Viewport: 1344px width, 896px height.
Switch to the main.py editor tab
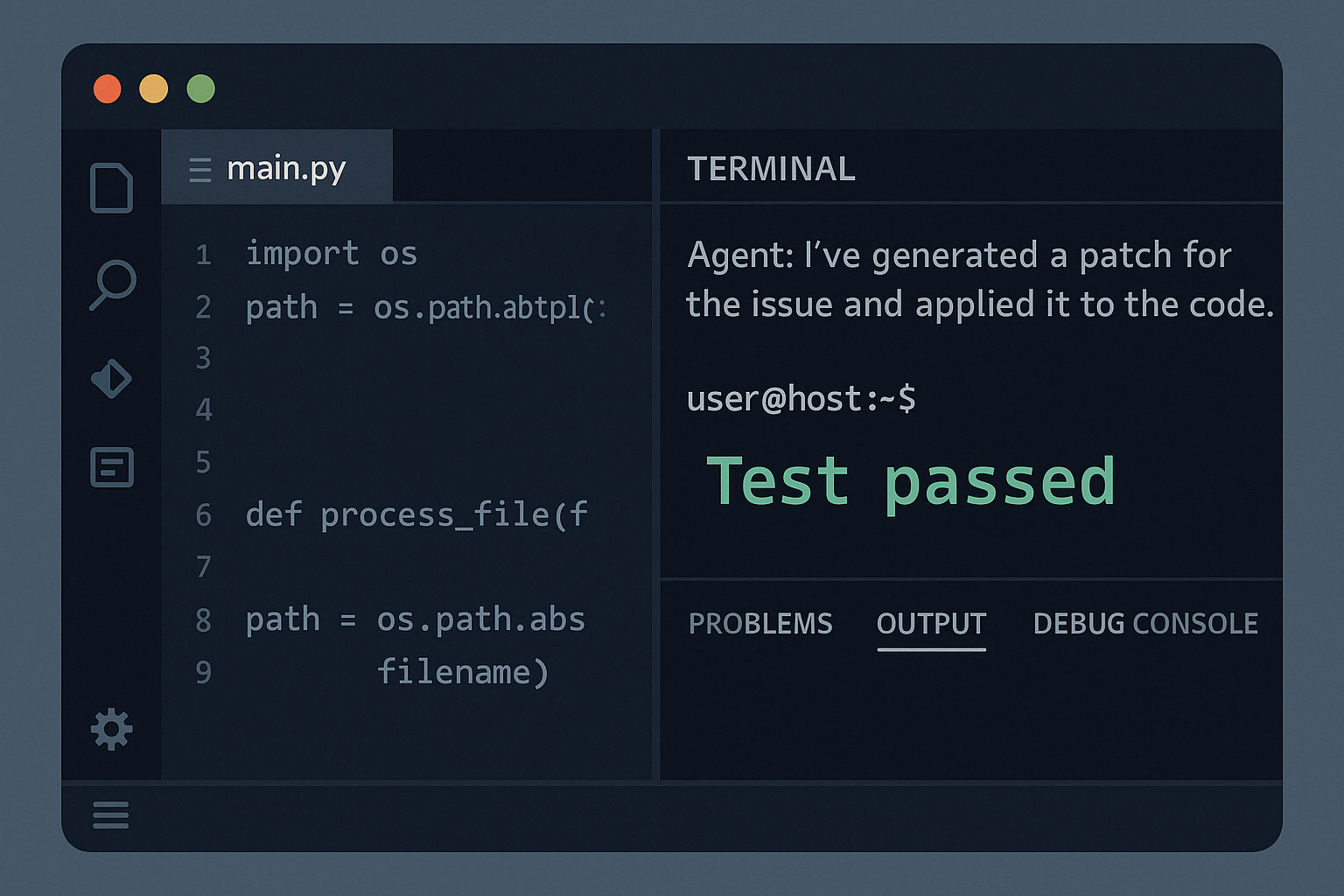coord(286,168)
